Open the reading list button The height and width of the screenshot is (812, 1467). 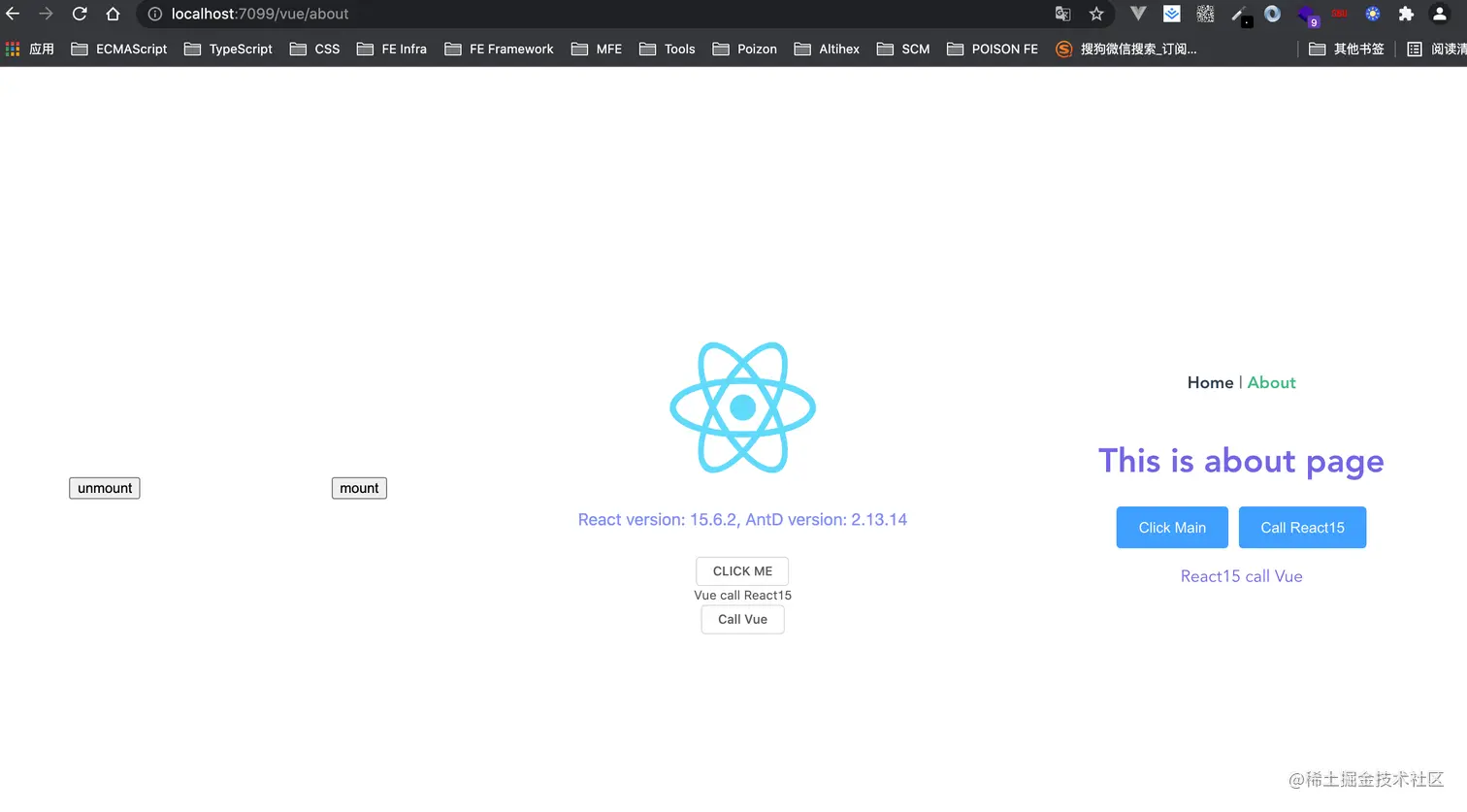tap(1437, 49)
